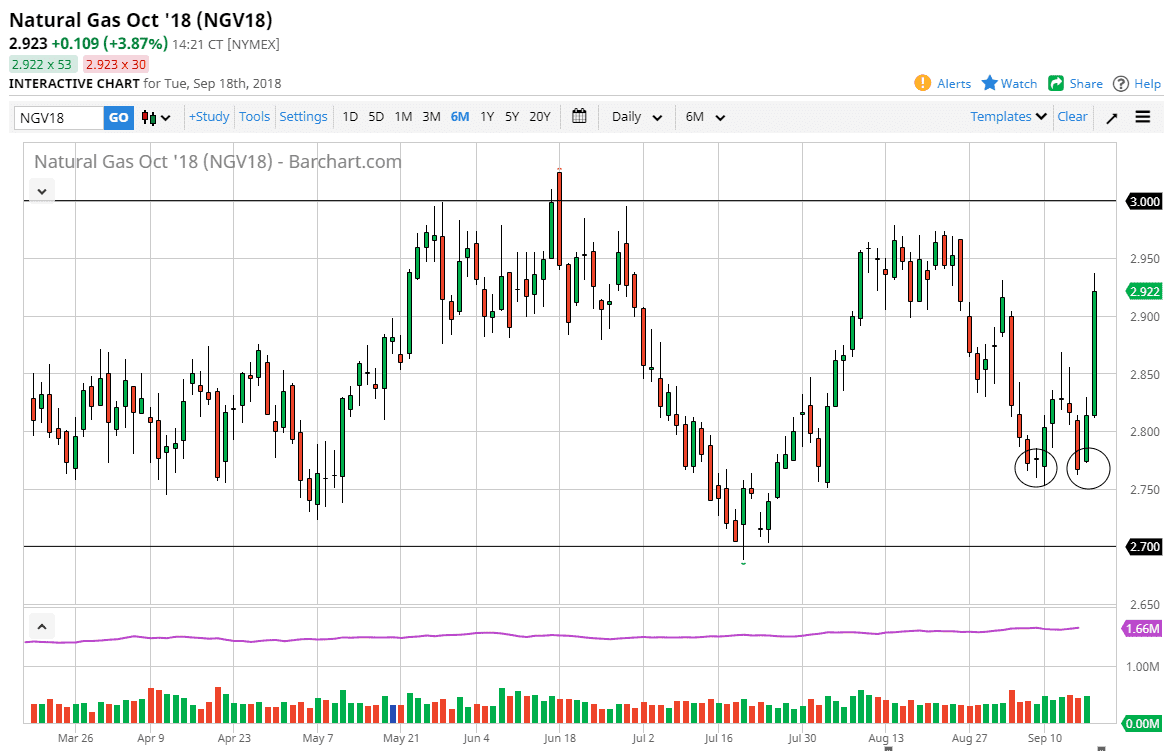1167x751 pixels.
Task: Clear all chart drawings via Clear link
Action: click(1072, 117)
